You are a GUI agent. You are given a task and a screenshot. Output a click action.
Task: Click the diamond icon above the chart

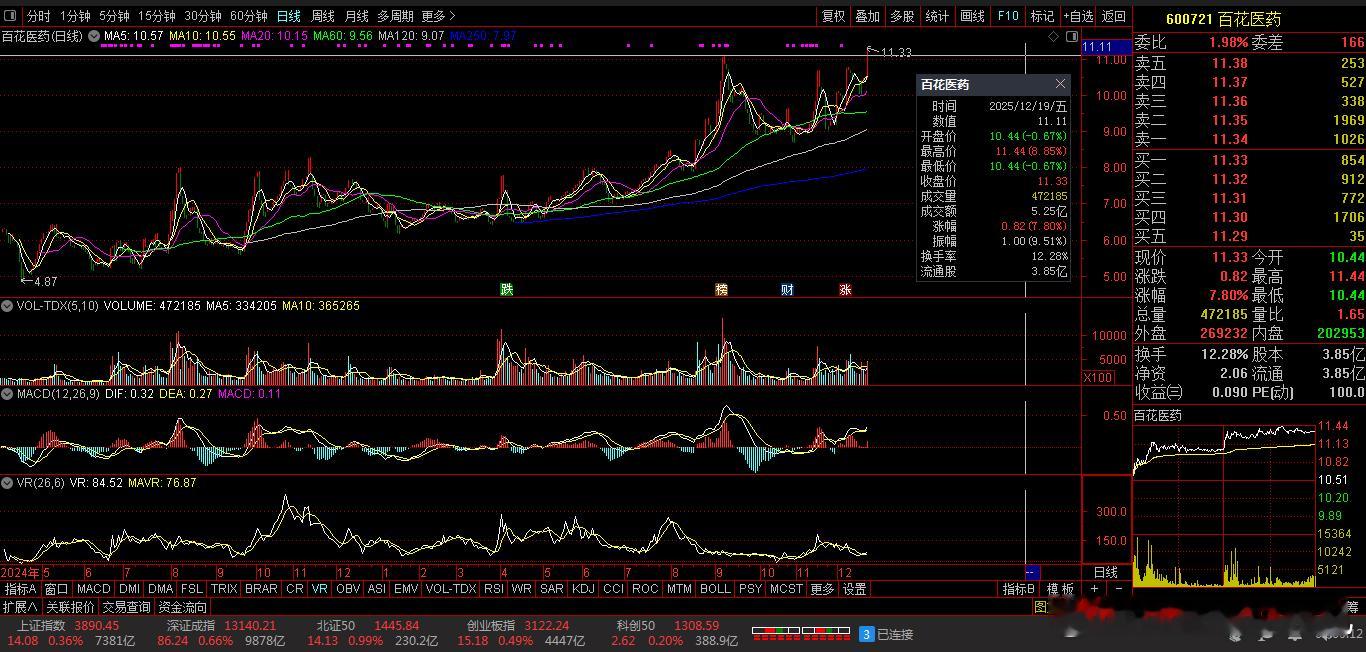pos(1053,36)
